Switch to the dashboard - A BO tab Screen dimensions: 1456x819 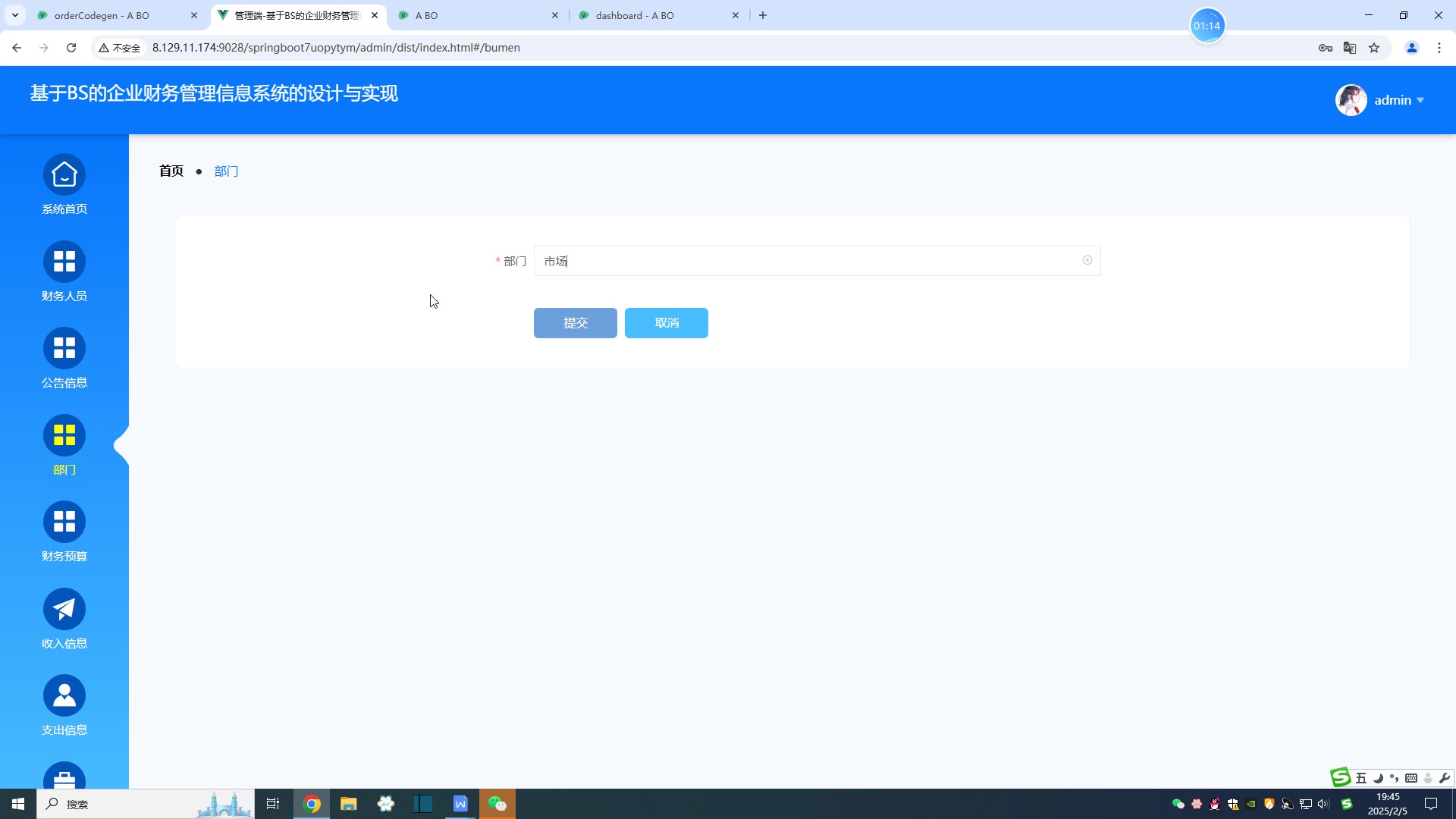tap(635, 15)
